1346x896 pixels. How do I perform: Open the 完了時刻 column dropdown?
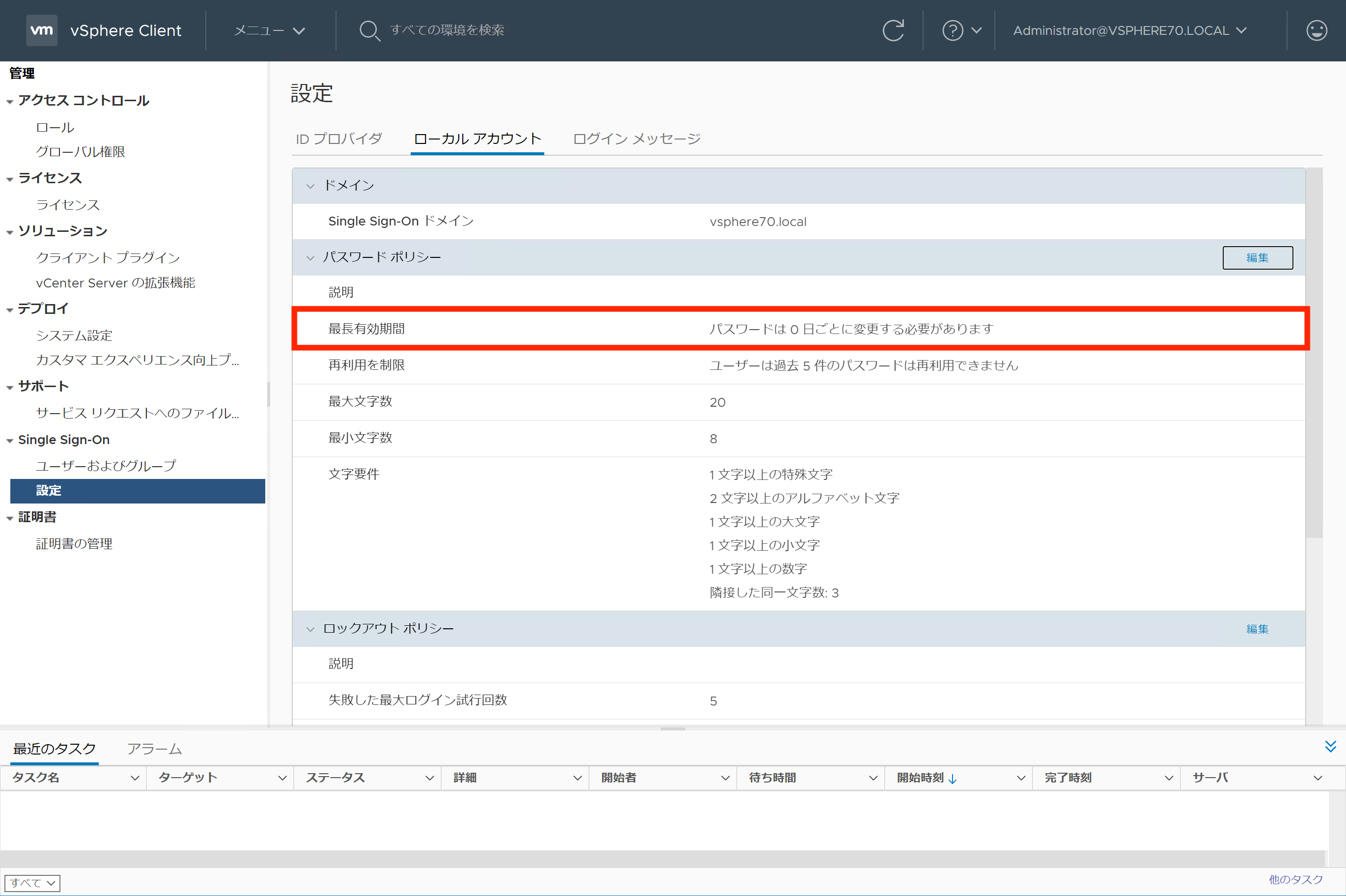[1169, 778]
